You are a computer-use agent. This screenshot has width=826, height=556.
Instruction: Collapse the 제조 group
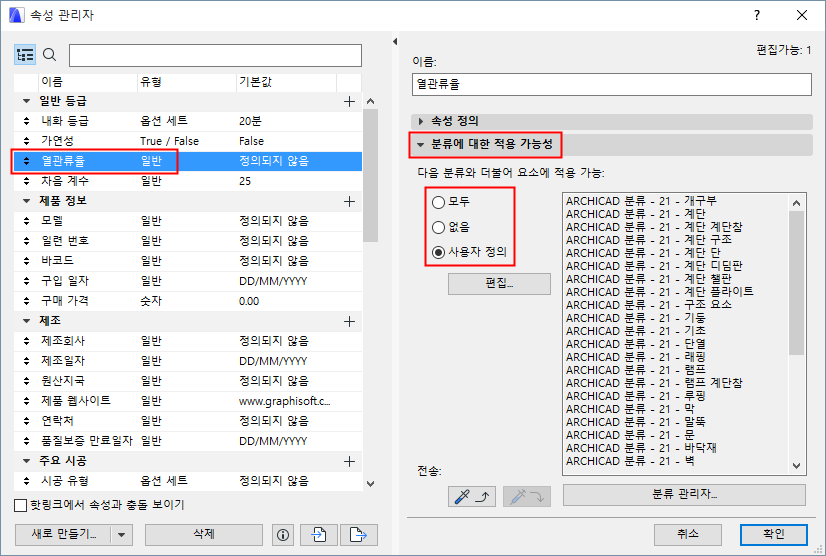point(26,321)
